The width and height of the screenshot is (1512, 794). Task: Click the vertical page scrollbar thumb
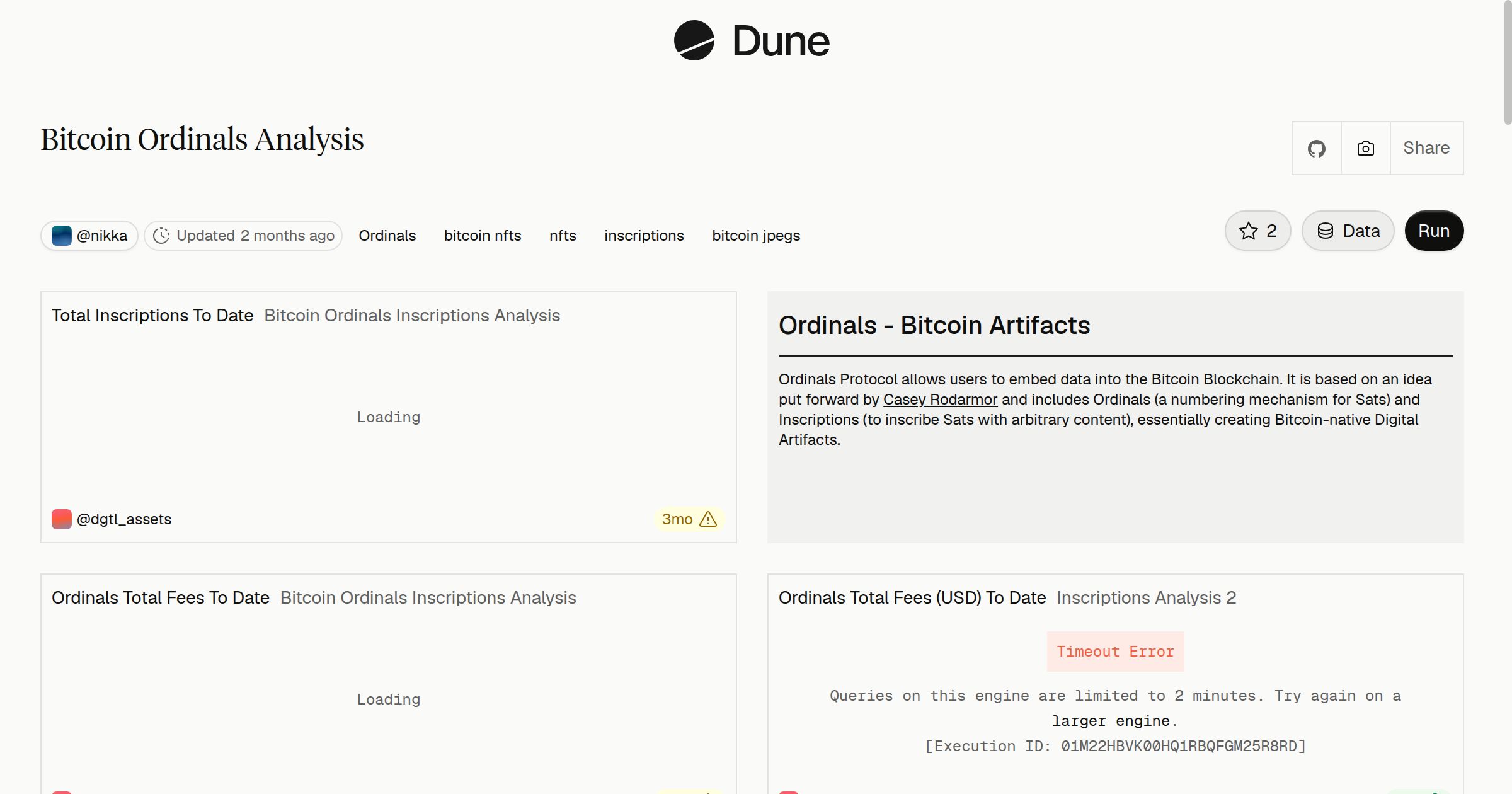[x=1508, y=63]
